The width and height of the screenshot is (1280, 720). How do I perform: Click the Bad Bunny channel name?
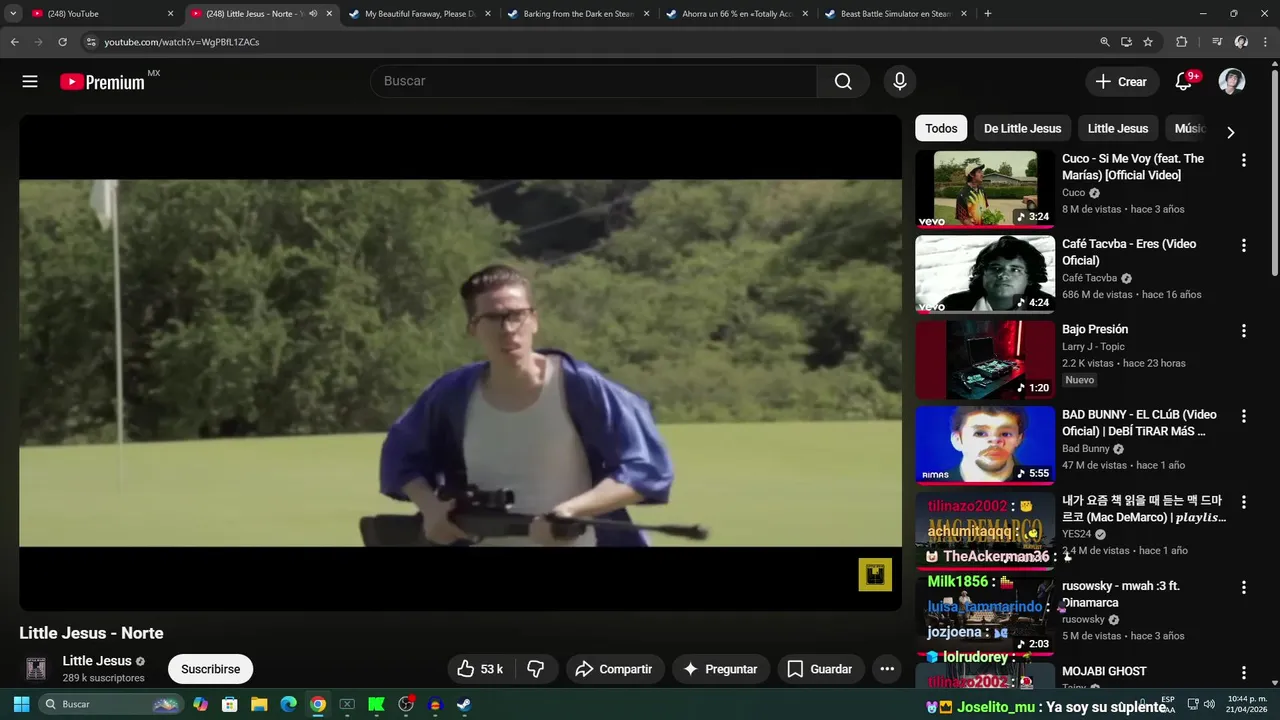[1086, 449]
